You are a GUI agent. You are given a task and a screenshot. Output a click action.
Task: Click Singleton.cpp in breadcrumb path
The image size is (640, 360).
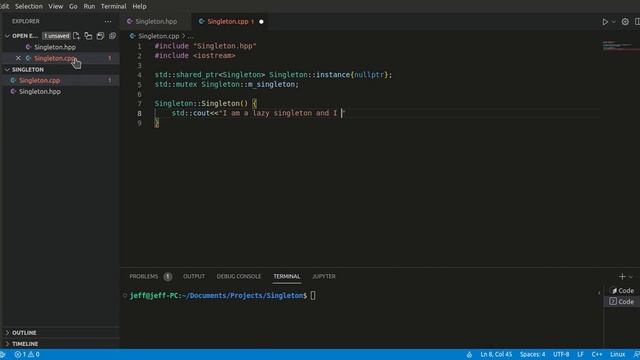(158, 36)
